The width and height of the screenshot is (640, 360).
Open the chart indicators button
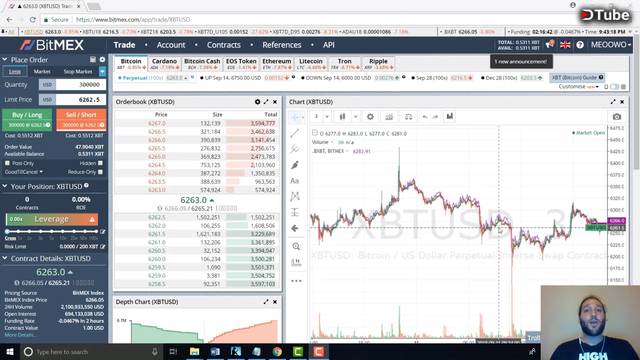[389, 117]
